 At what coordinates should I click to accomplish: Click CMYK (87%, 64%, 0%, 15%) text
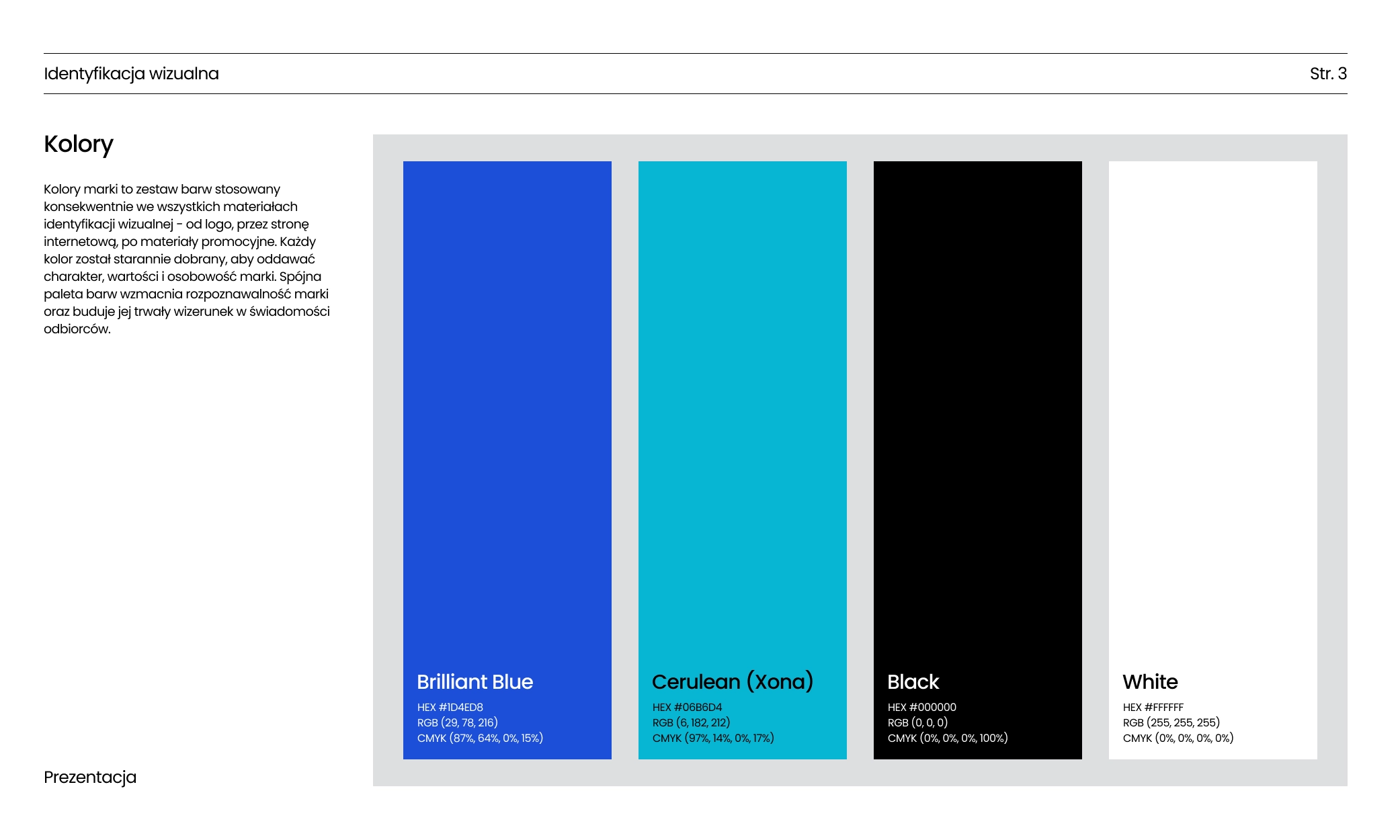coord(479,738)
